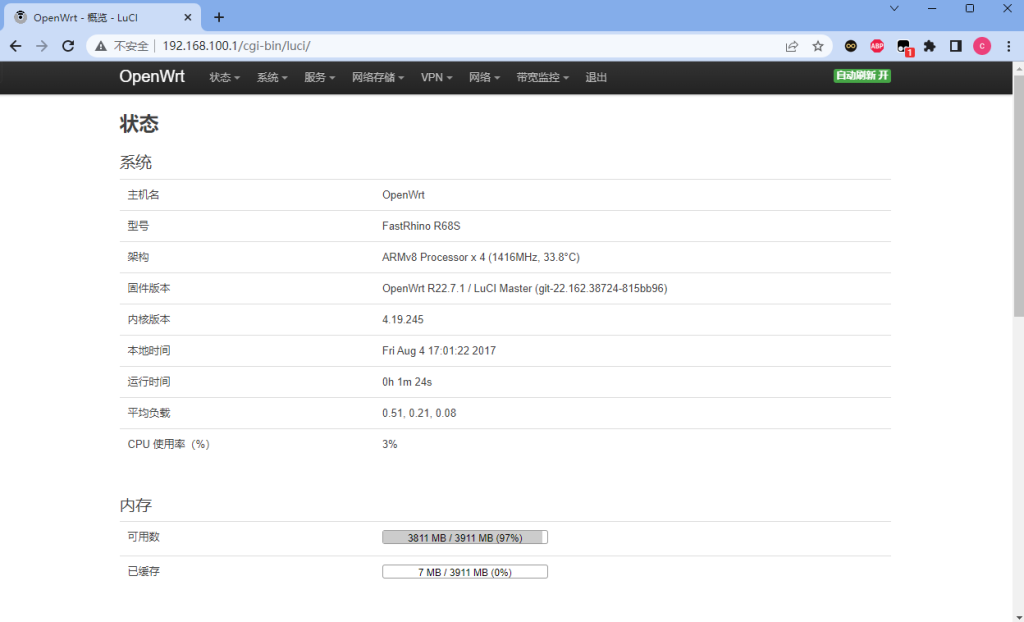Expand the 带宽监控 menu

pyautogui.click(x=543, y=77)
